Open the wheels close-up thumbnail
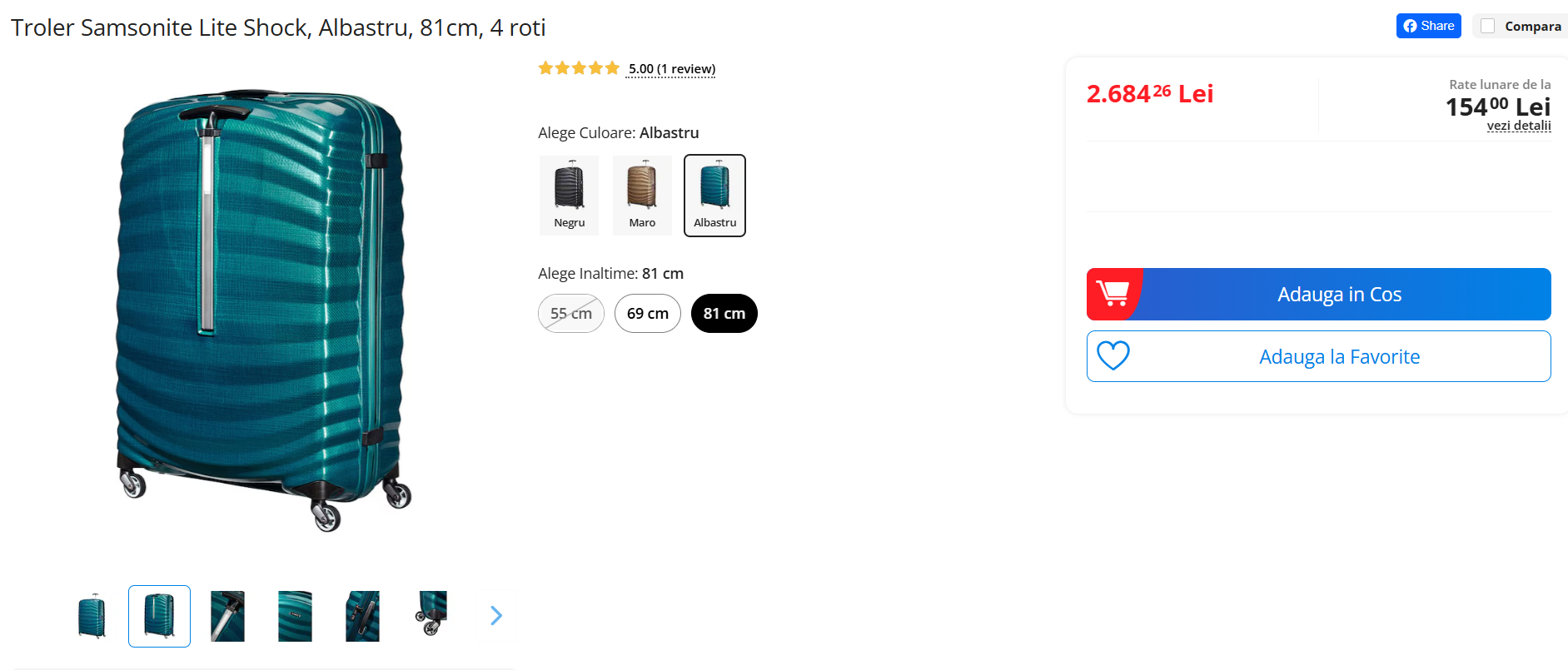 pos(431,615)
